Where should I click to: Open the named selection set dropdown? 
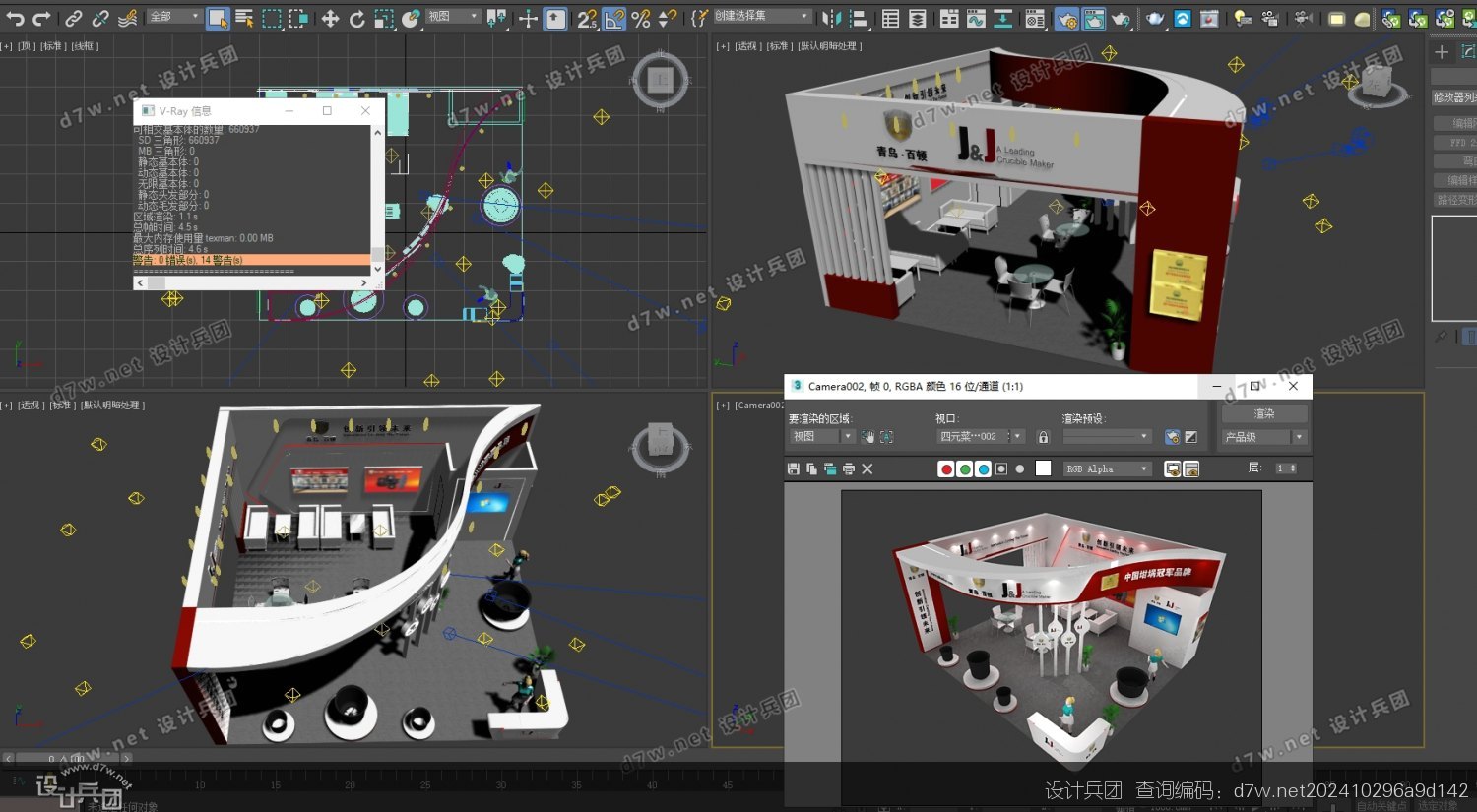point(762,16)
